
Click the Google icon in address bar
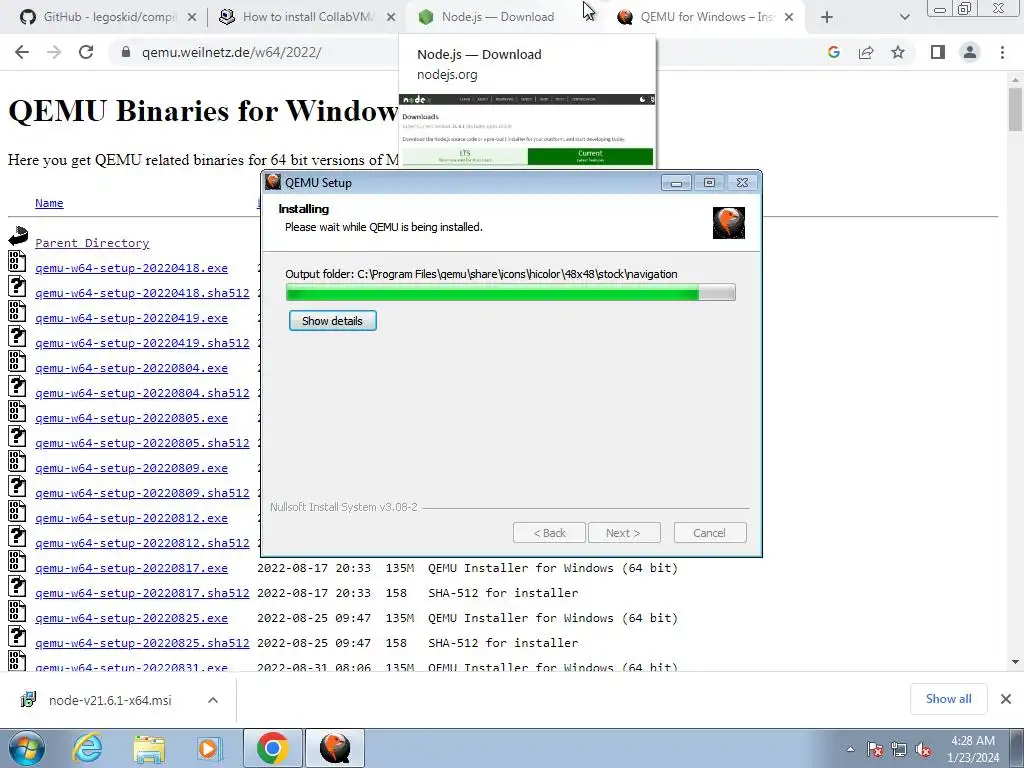pos(833,52)
